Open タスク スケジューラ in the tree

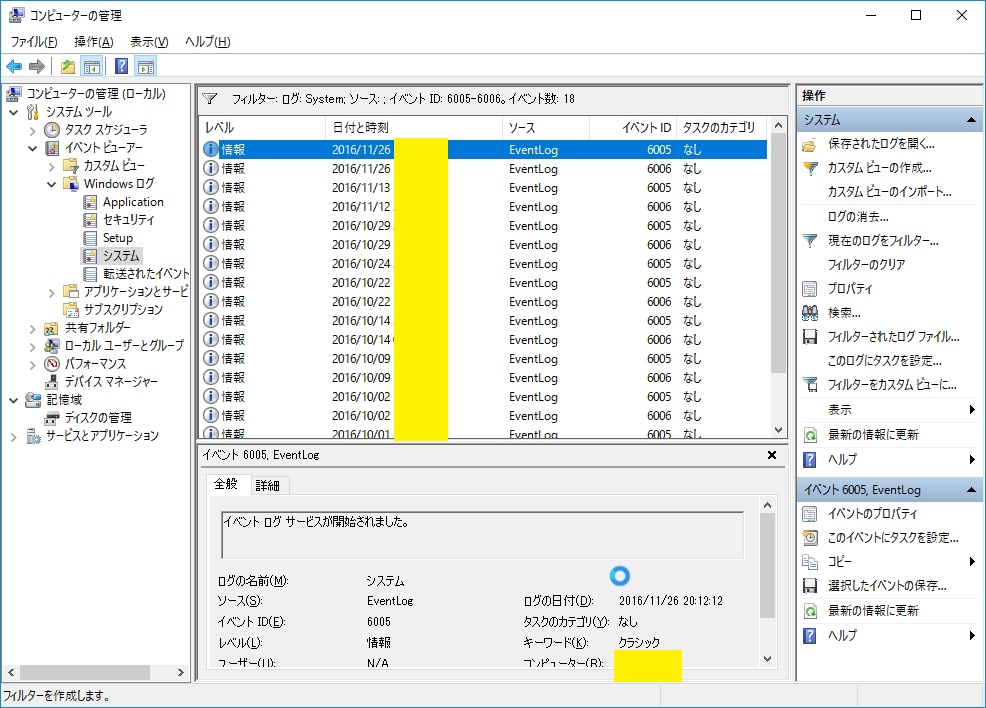[x=105, y=130]
